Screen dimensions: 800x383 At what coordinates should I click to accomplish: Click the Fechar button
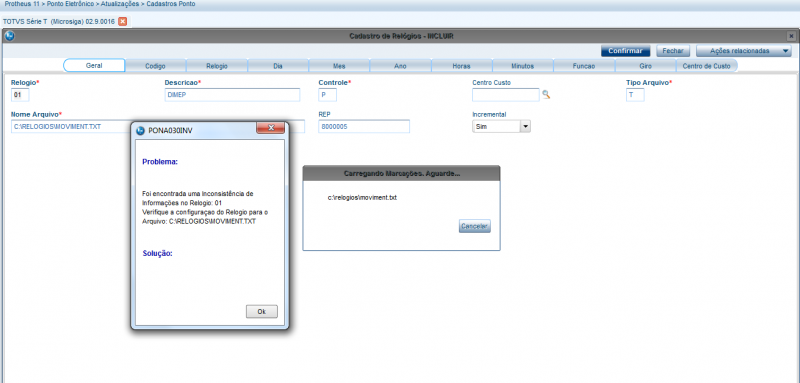(x=673, y=51)
